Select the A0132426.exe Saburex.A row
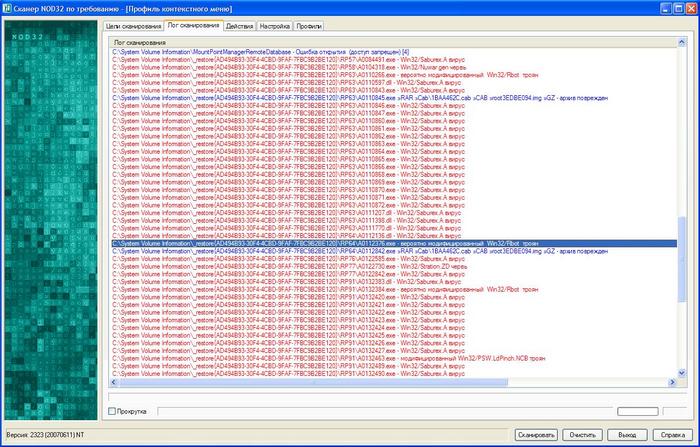The width and height of the screenshot is (700, 447). tap(394, 343)
